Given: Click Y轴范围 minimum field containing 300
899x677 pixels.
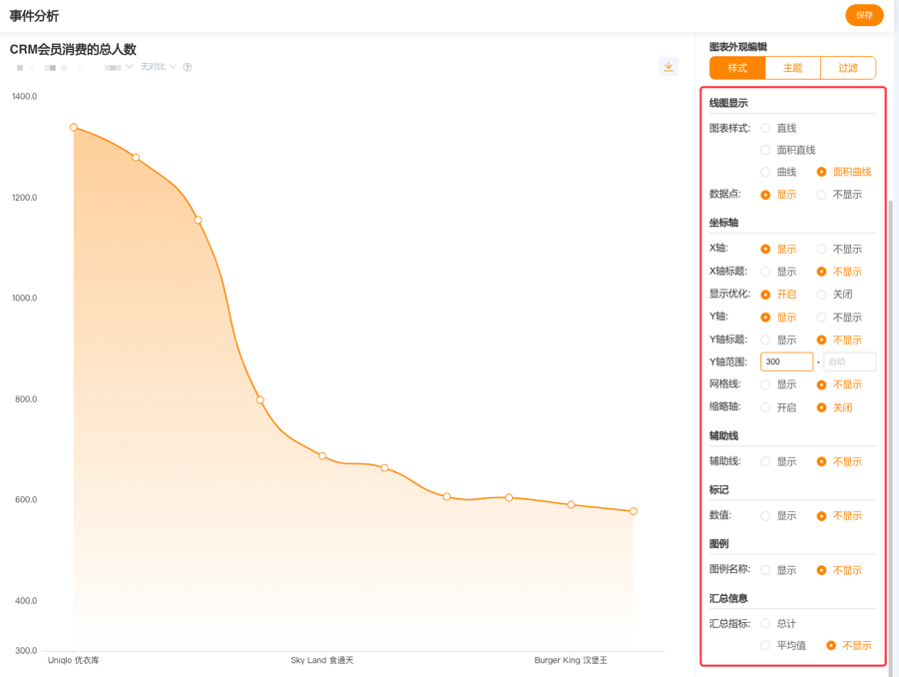Looking at the screenshot, I should tap(786, 362).
